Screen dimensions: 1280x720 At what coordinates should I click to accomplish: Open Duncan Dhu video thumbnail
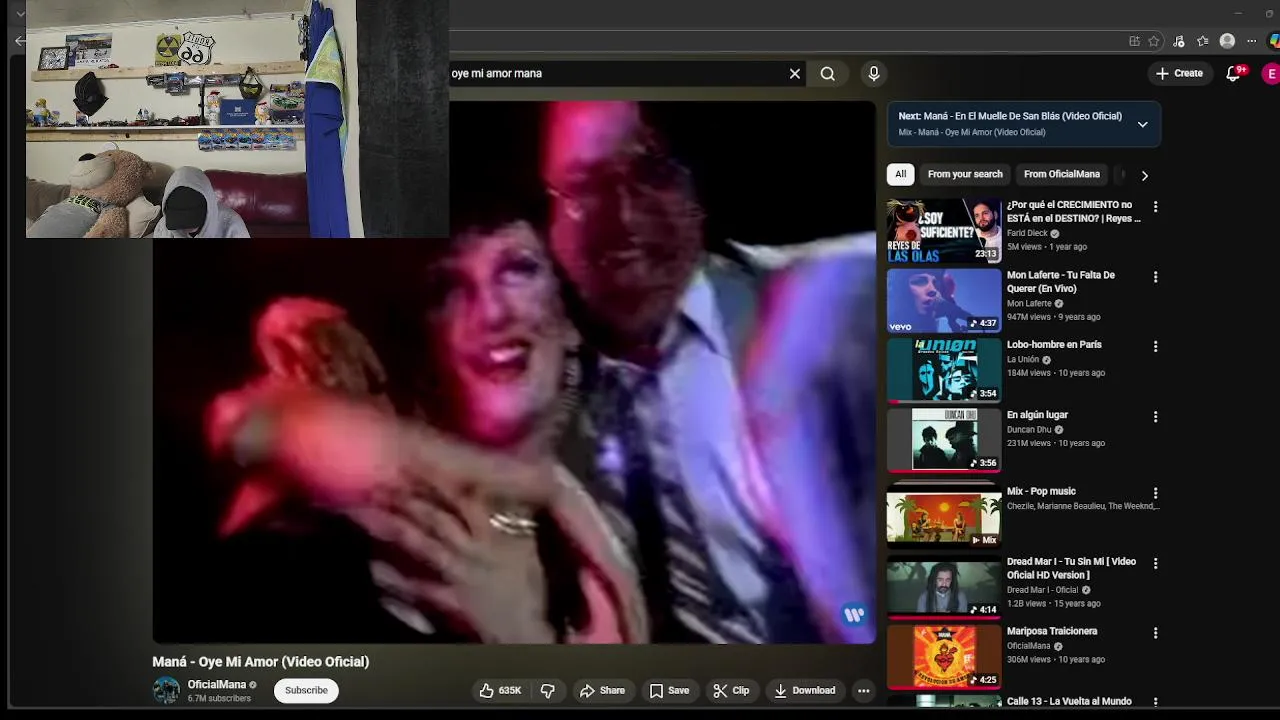[944, 440]
